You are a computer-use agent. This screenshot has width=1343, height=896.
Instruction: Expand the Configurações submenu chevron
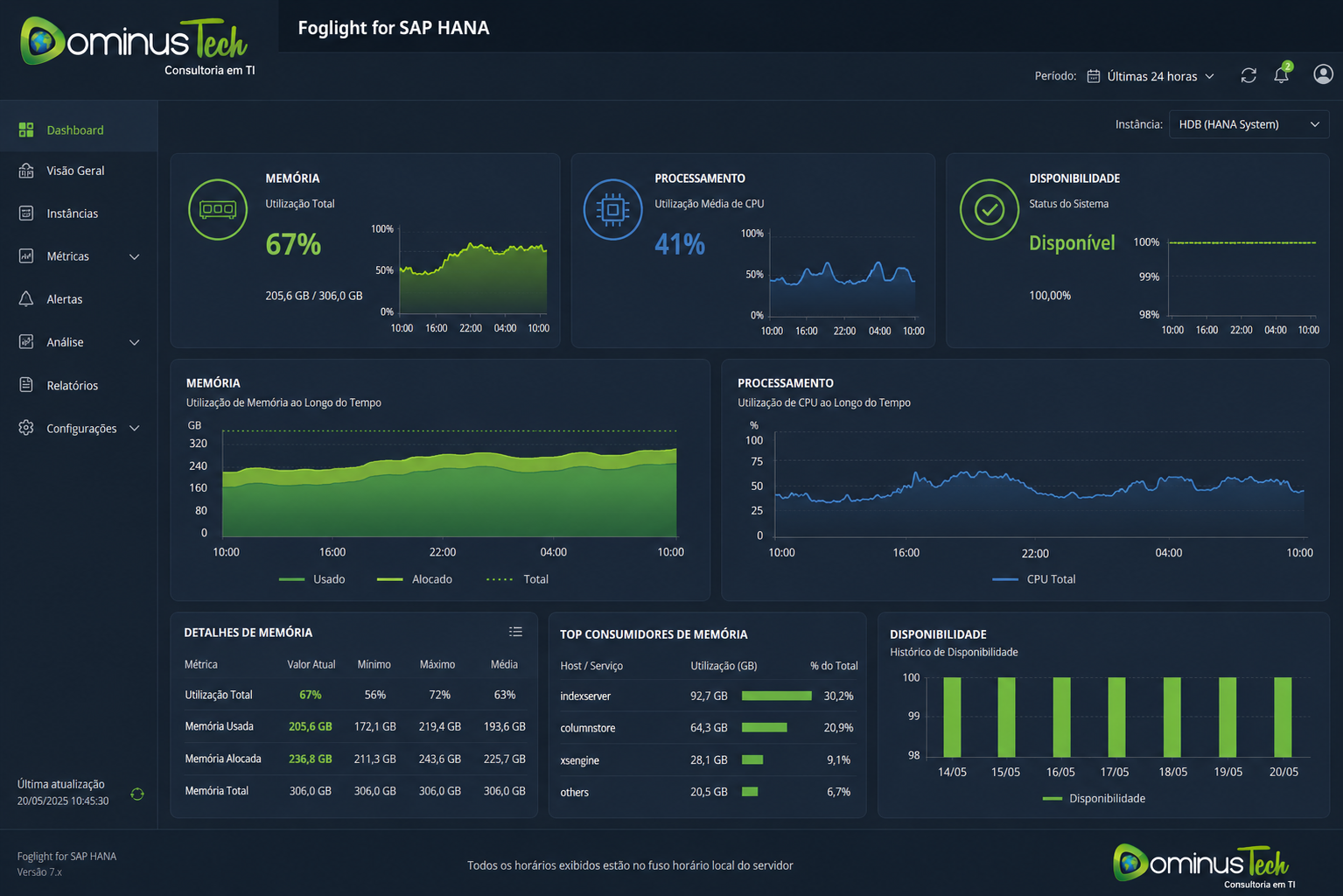(135, 428)
